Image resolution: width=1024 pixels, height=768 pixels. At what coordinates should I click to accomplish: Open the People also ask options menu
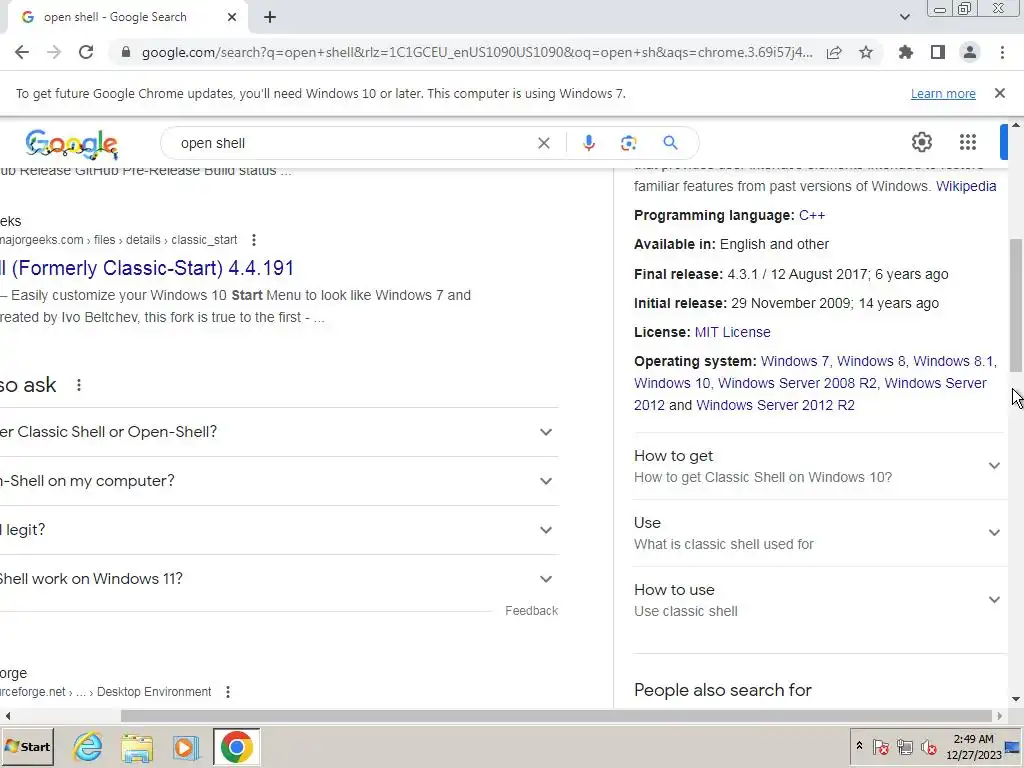[79, 385]
